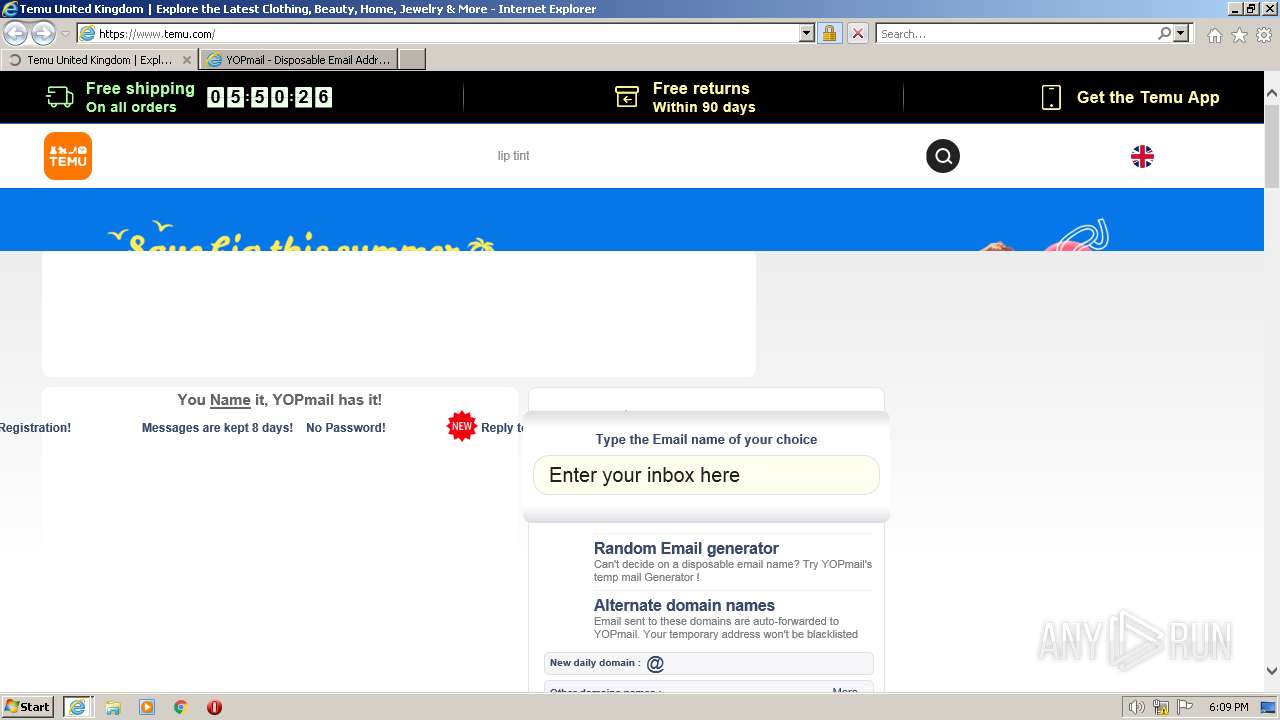Click the scrollbar up arrow

(1272, 93)
